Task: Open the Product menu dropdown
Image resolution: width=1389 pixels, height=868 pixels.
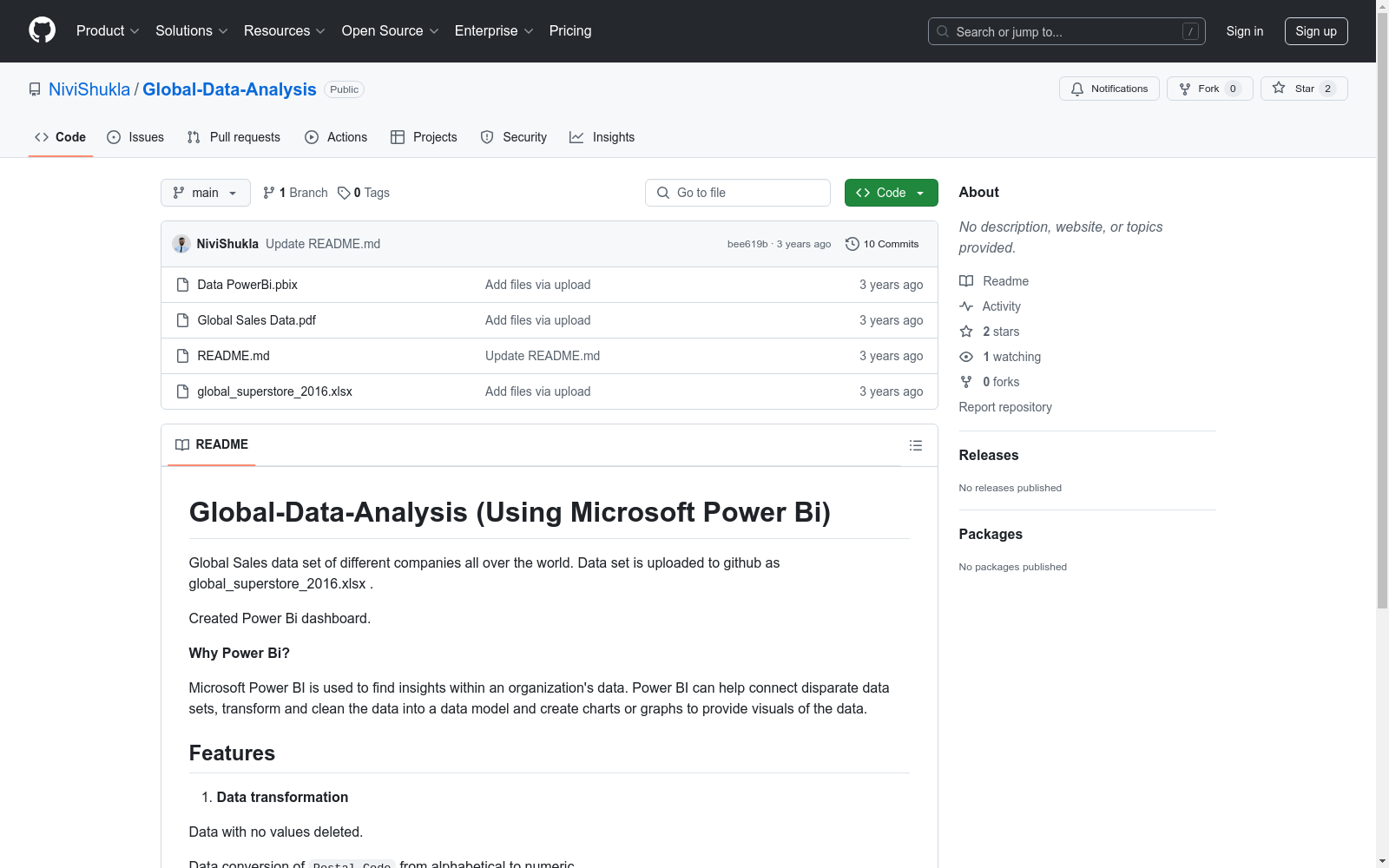Action: [108, 31]
